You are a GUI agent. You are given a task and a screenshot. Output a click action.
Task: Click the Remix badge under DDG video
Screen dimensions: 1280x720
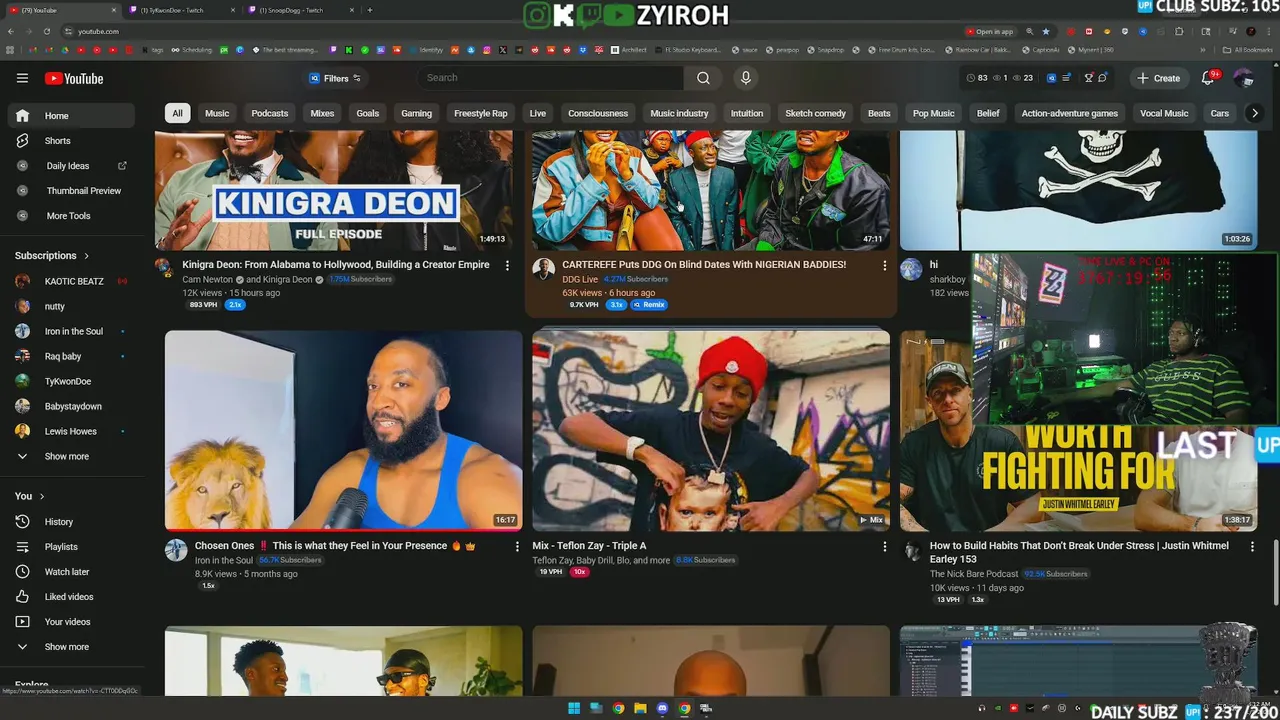[x=649, y=305]
